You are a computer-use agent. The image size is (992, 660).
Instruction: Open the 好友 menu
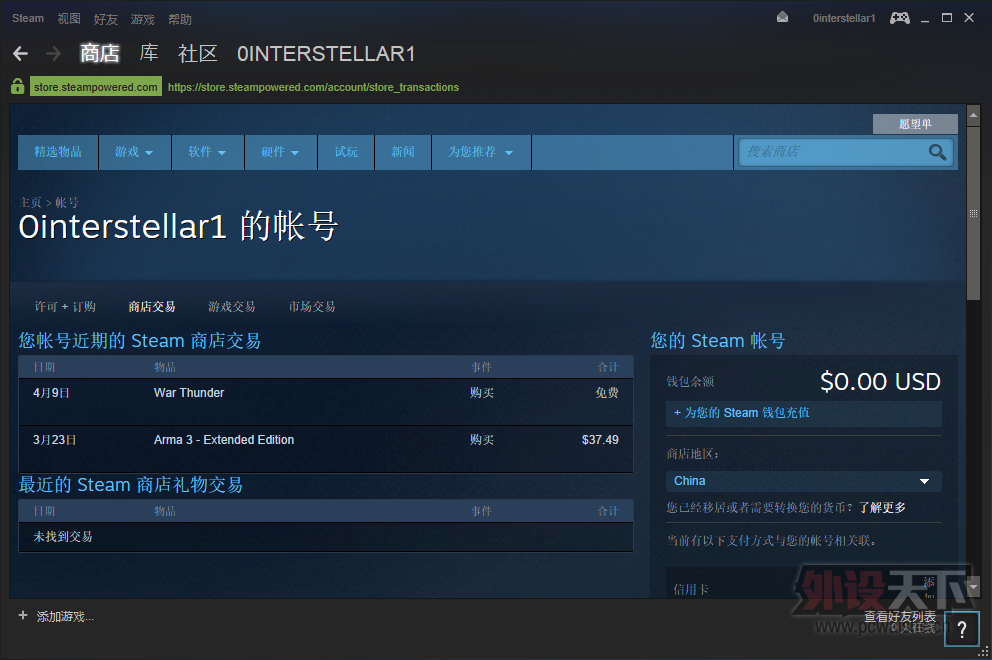106,19
